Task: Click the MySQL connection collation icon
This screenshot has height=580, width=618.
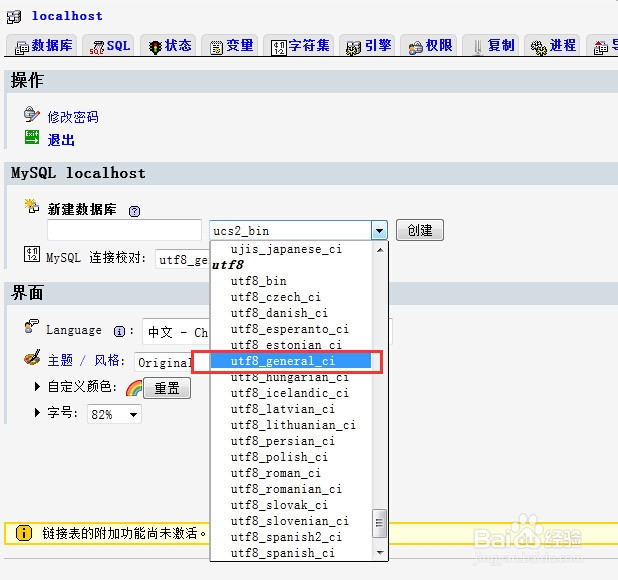Action: click(32, 254)
